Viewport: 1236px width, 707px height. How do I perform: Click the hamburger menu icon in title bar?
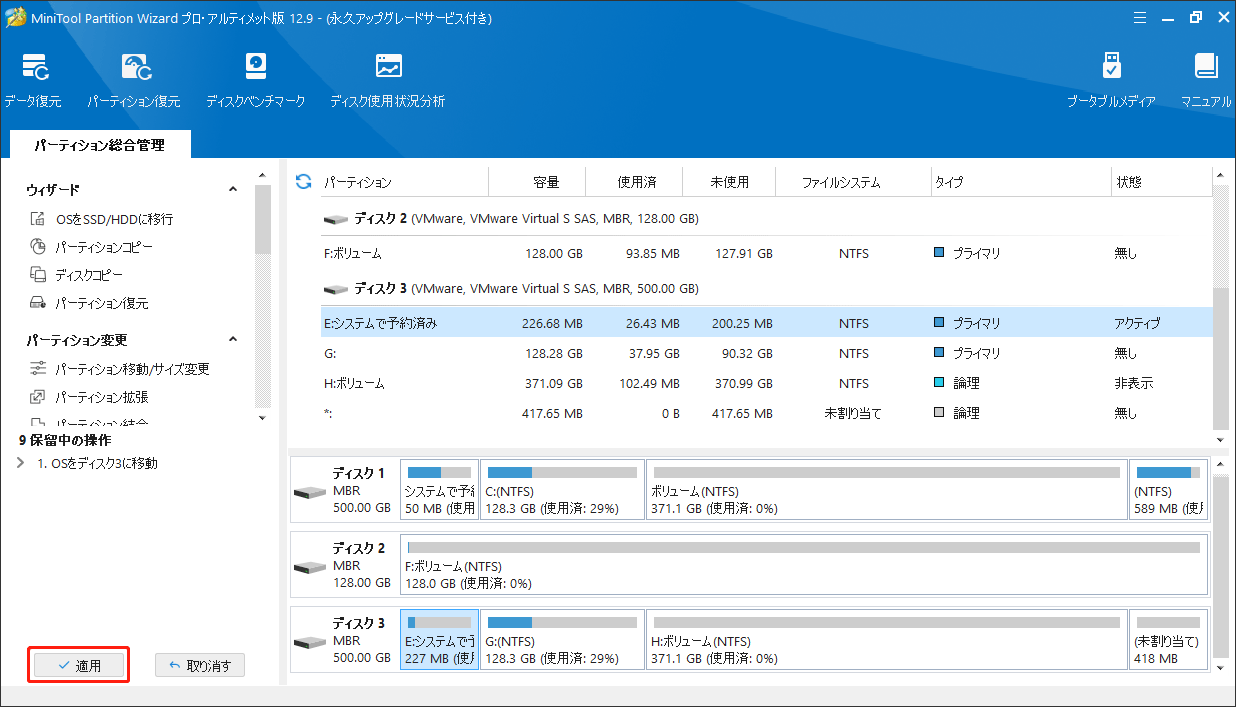tap(1138, 17)
